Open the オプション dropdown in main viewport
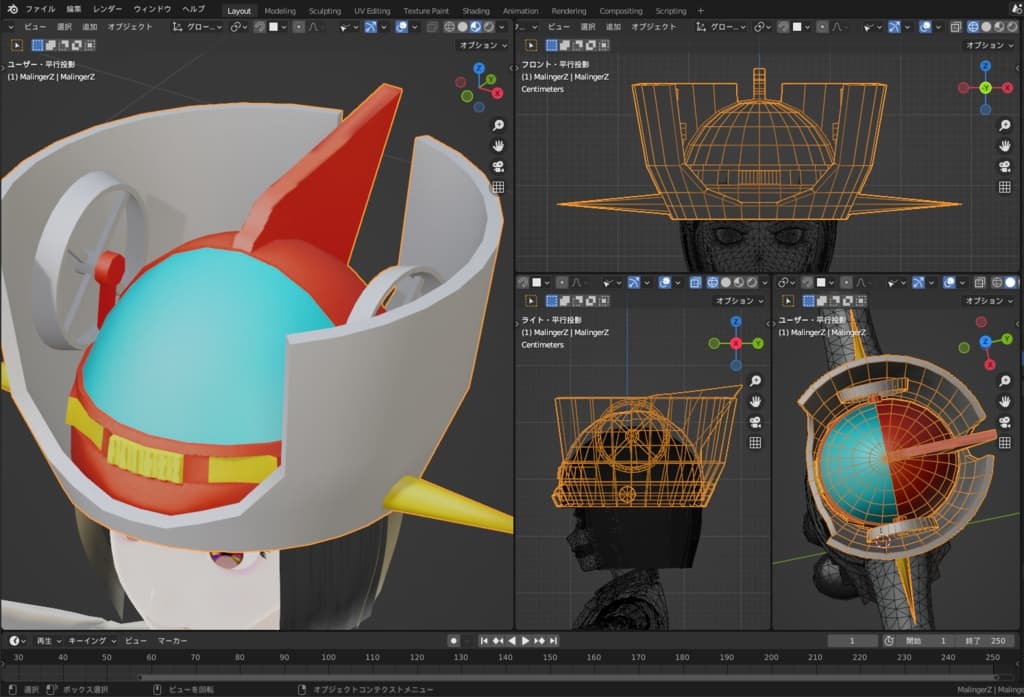This screenshot has height=697, width=1024. click(x=481, y=45)
